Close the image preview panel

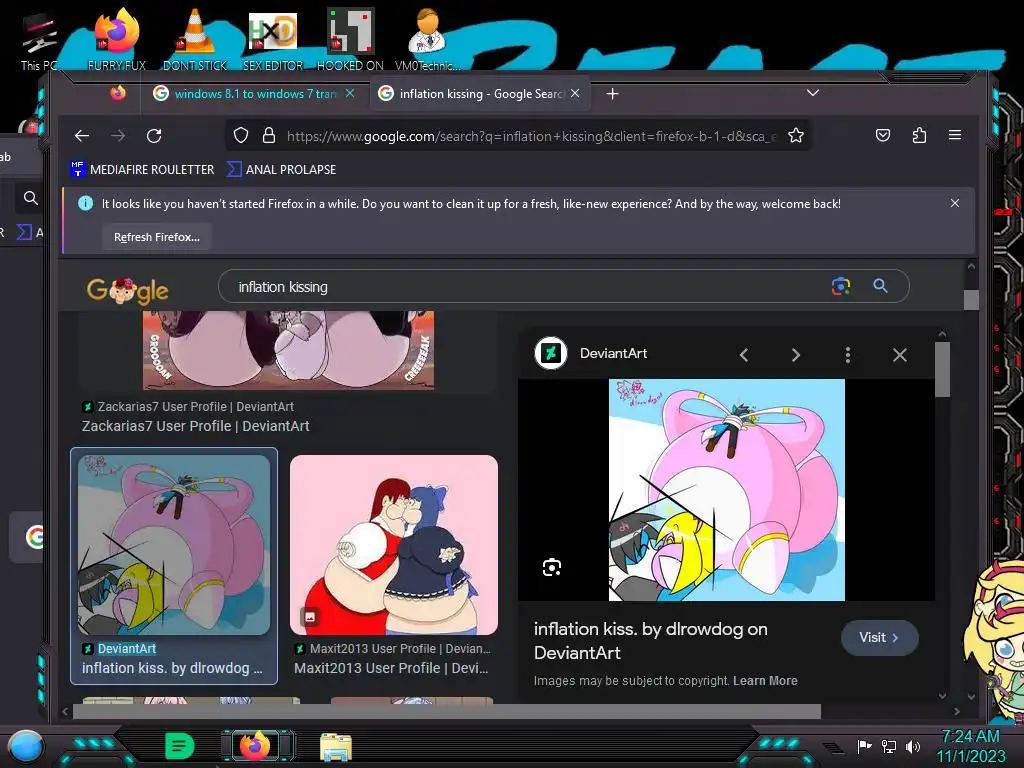(x=900, y=355)
